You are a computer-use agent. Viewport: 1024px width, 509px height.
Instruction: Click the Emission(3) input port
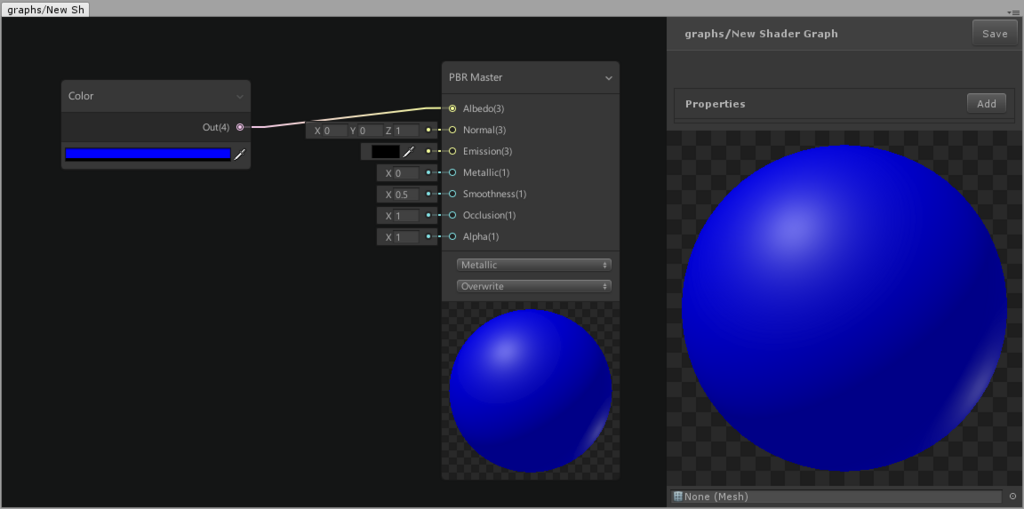click(453, 152)
